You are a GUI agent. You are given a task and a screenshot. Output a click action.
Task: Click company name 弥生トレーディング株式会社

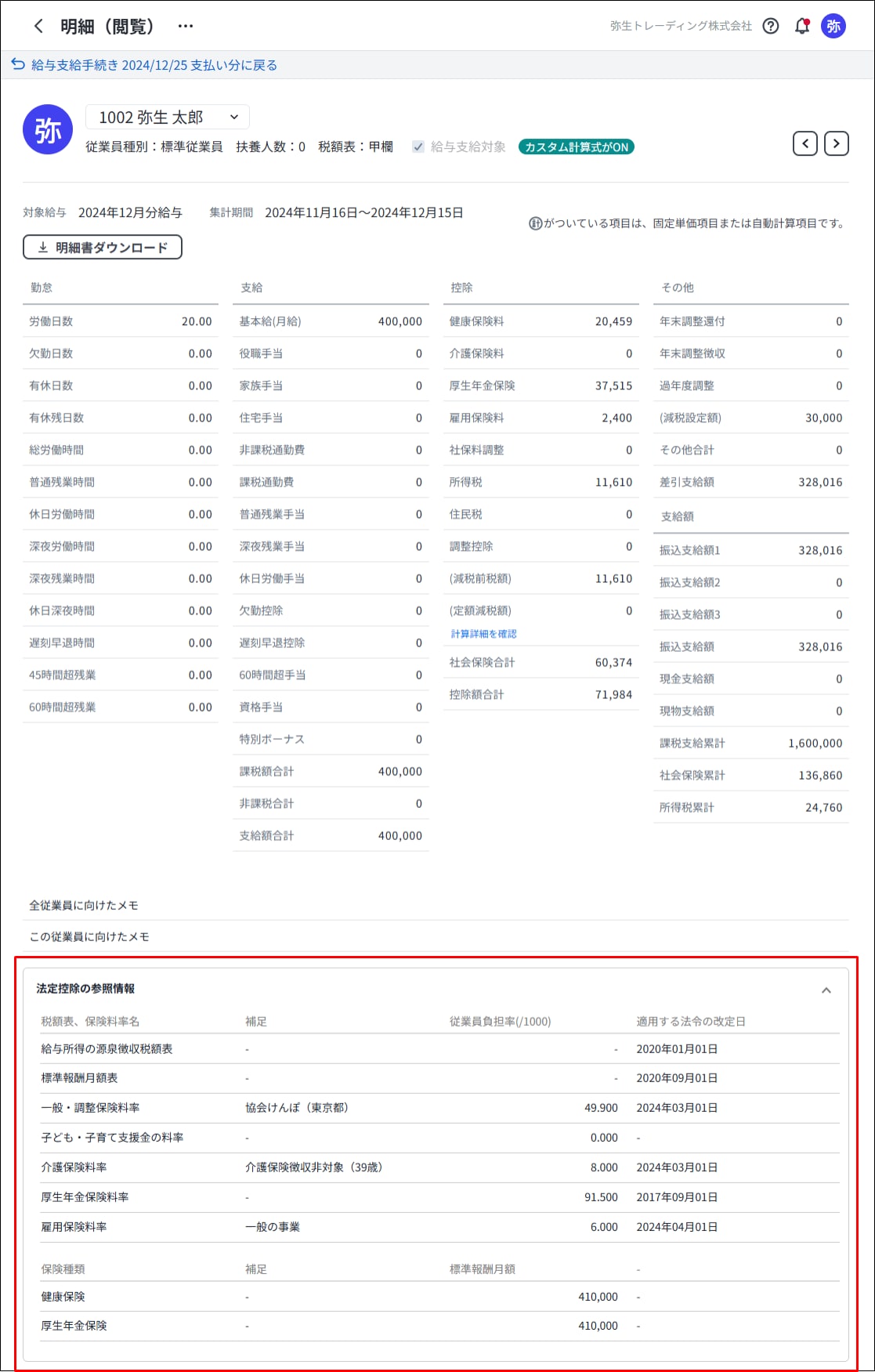point(680,27)
